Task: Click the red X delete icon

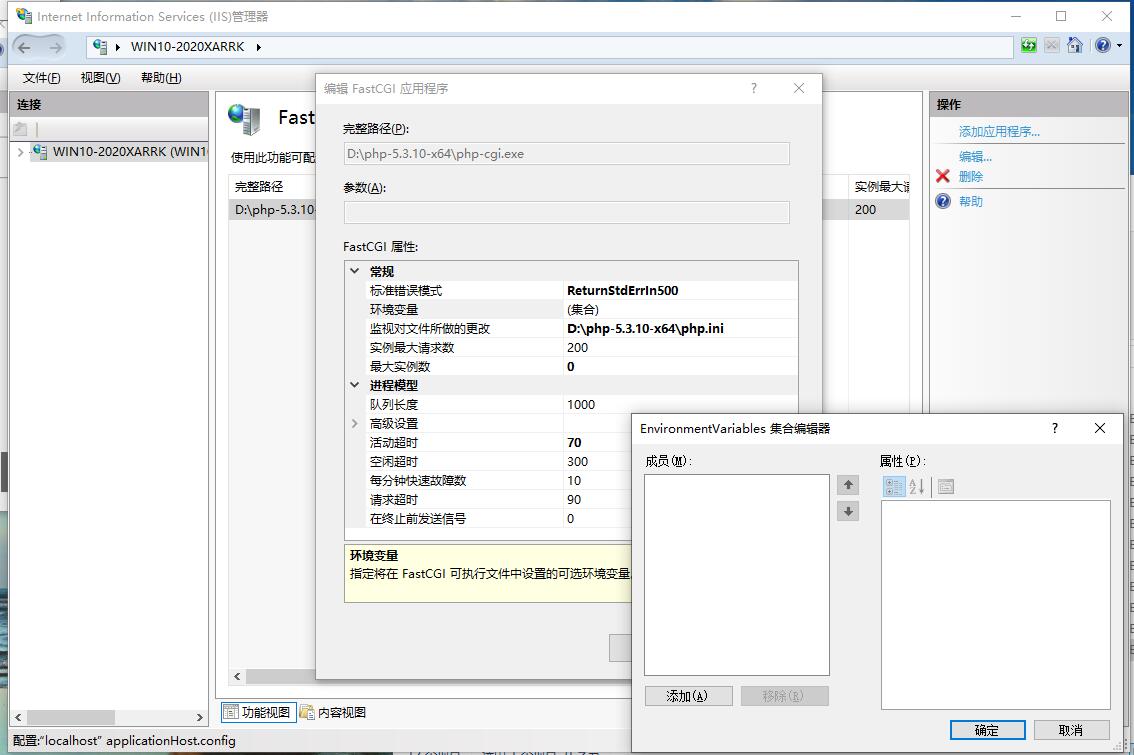Action: tap(942, 176)
